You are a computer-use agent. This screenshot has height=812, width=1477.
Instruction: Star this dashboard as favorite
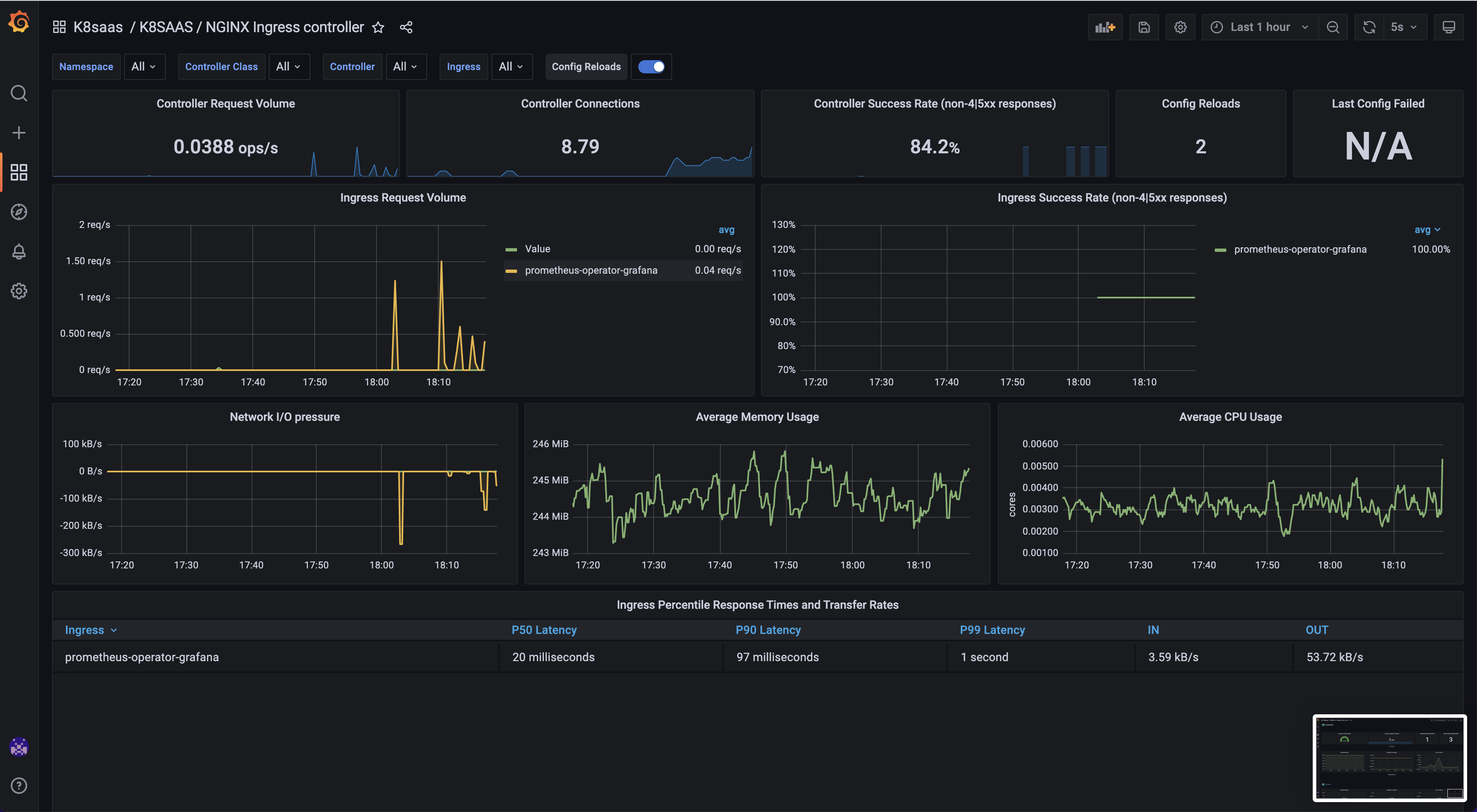tap(378, 27)
